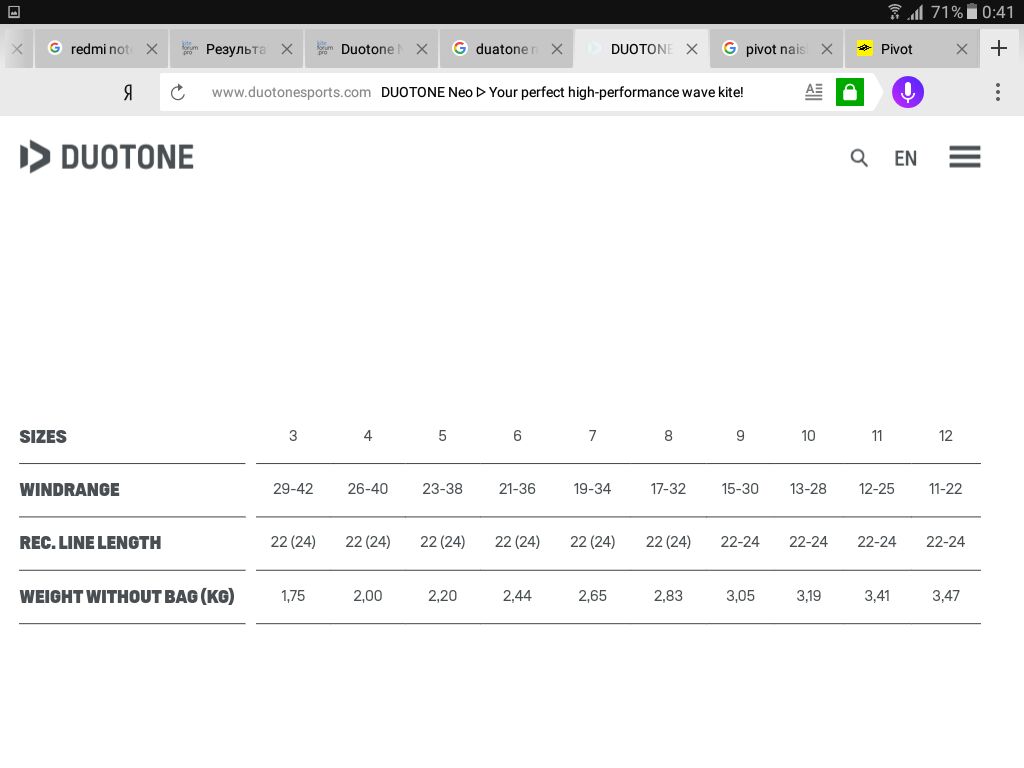Select size 12 column header
The width and height of the screenshot is (1024, 768).
coord(946,436)
